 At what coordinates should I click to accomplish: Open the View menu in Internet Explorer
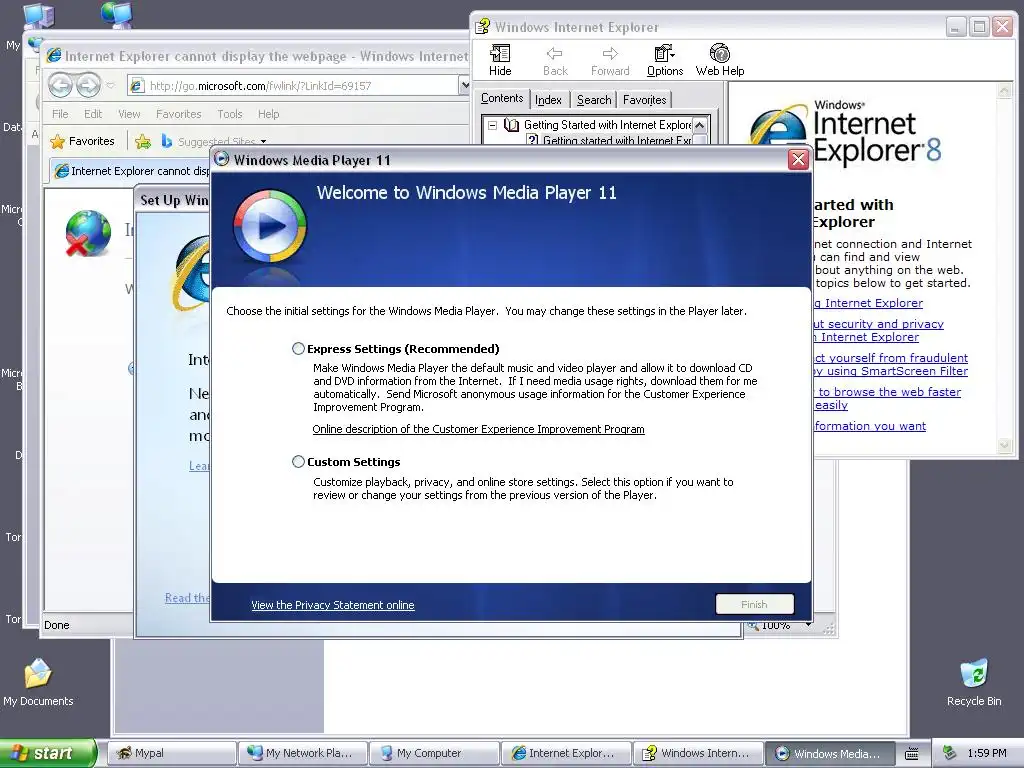[x=129, y=114]
